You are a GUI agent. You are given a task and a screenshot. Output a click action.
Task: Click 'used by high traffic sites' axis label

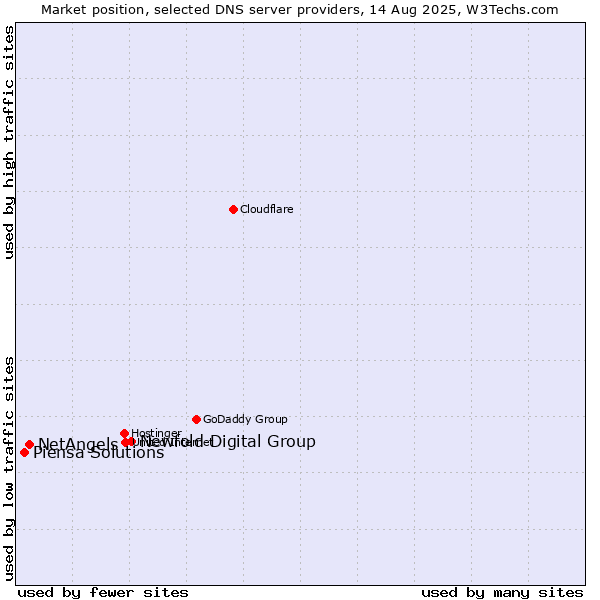click(x=9, y=142)
